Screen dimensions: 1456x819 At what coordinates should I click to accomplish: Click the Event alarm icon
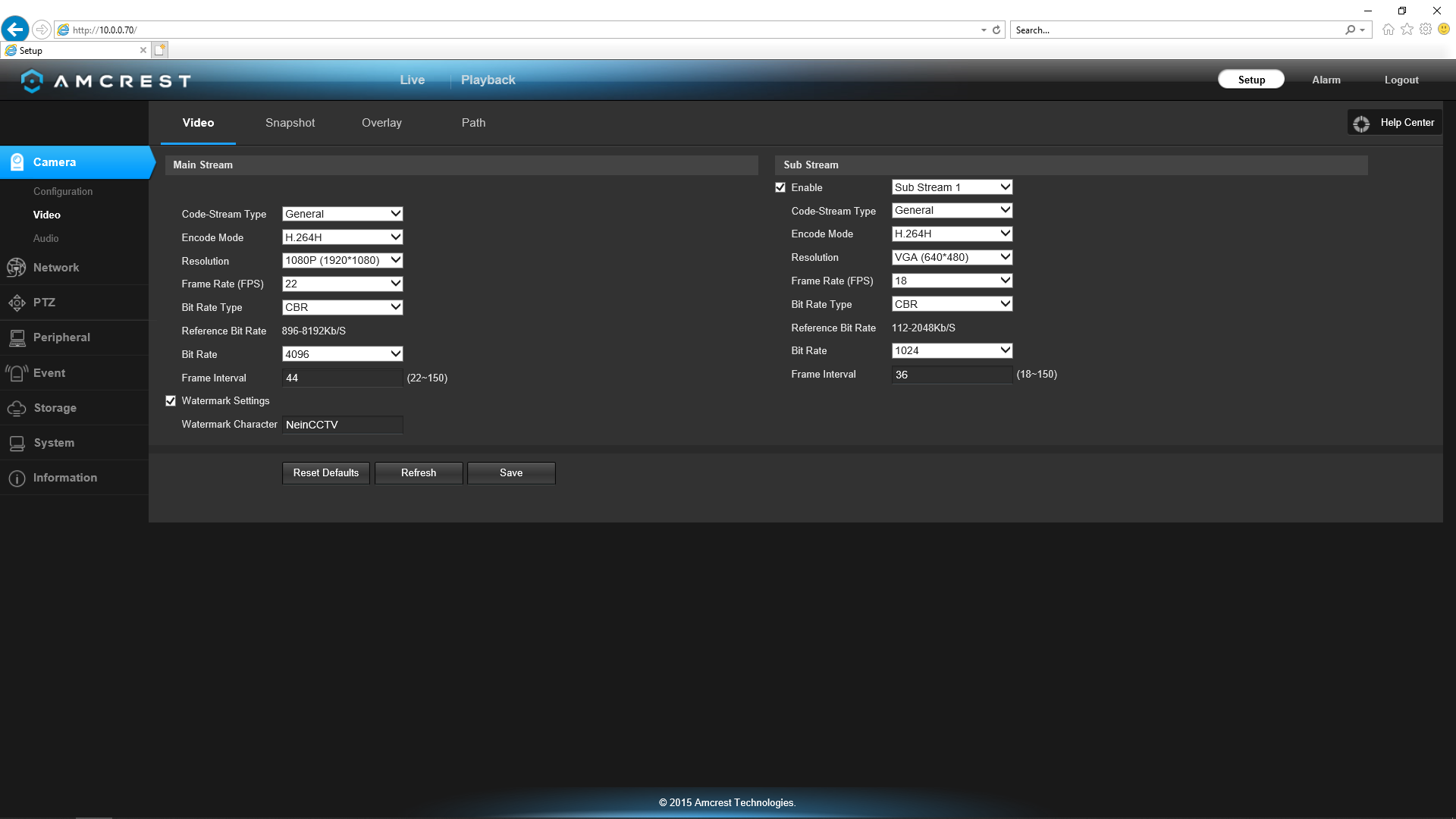coord(17,373)
